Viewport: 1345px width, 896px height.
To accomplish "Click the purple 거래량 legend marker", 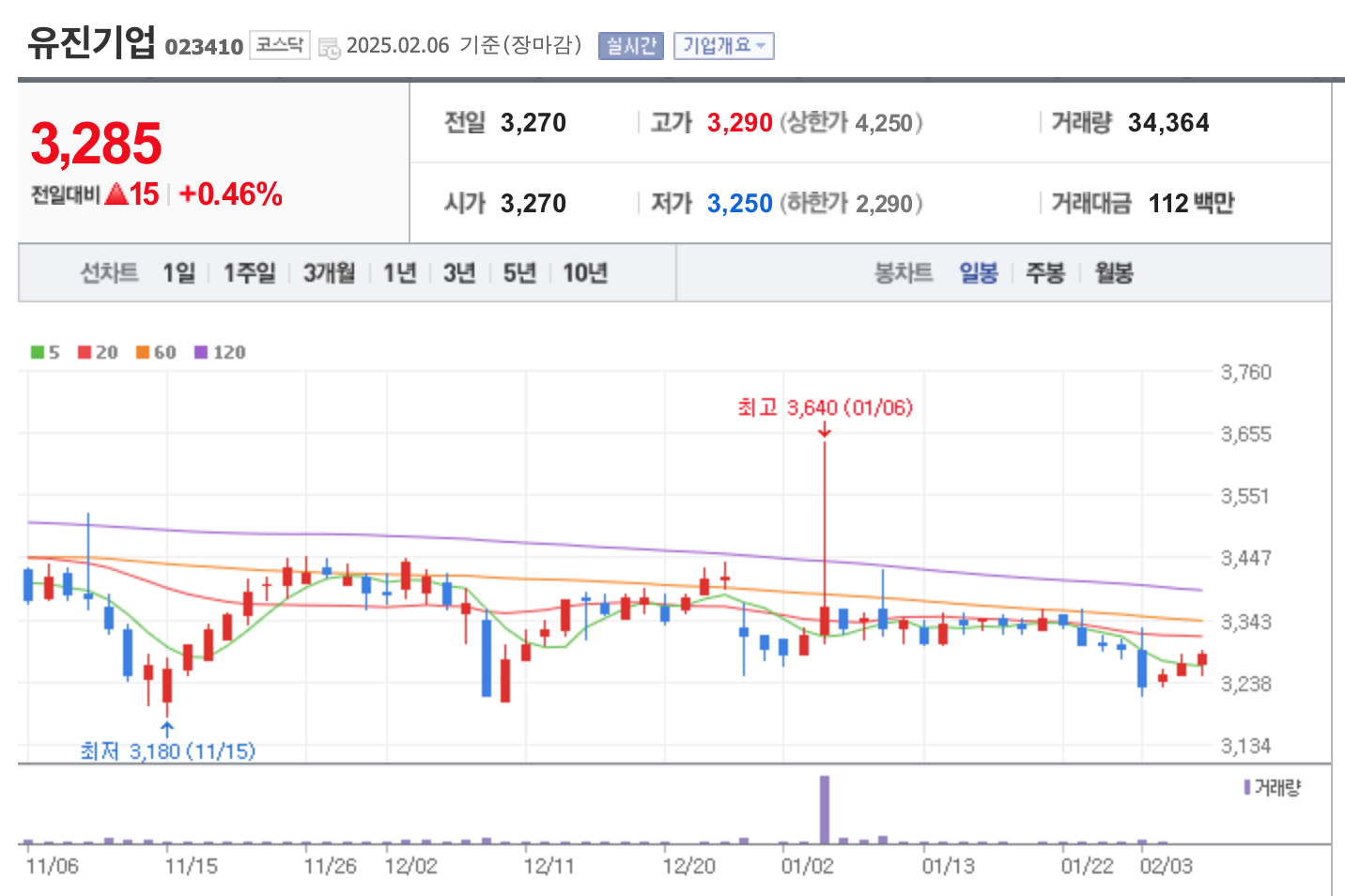I will (1247, 787).
